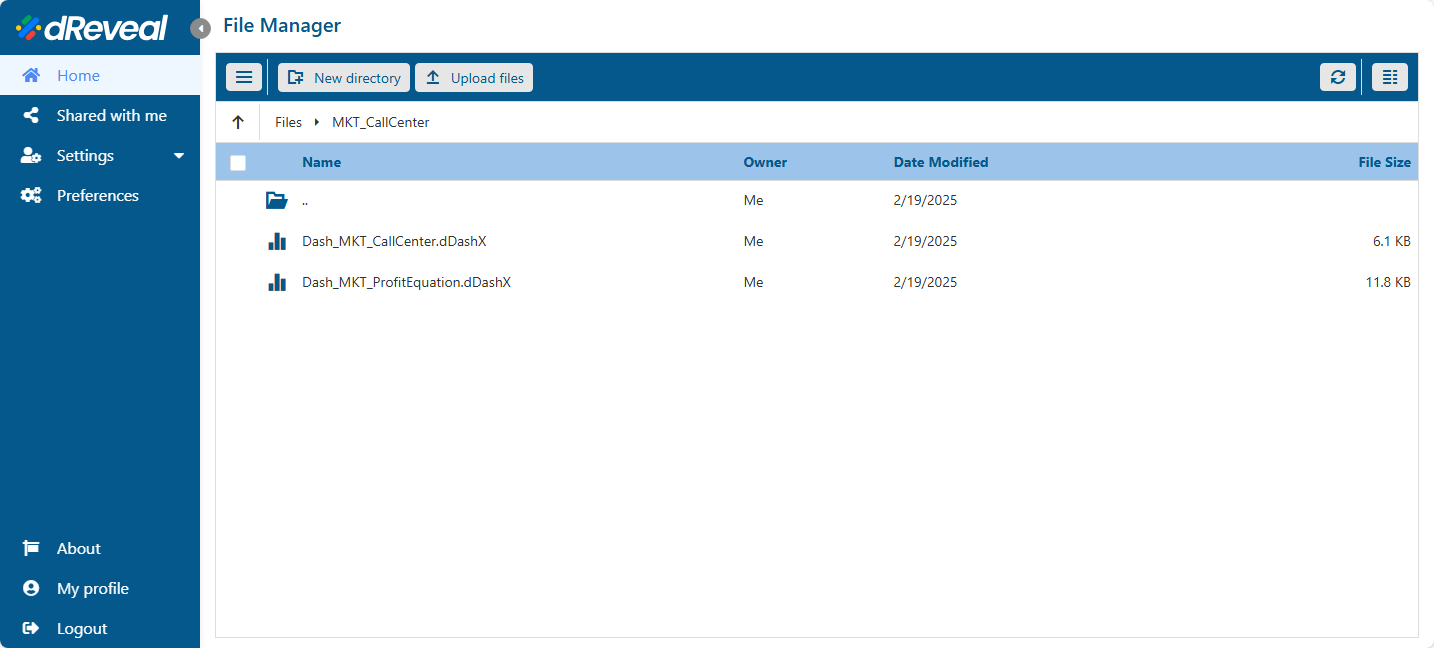Navigate to Files in breadcrumb
Image resolution: width=1434 pixels, height=648 pixels.
pyautogui.click(x=288, y=122)
